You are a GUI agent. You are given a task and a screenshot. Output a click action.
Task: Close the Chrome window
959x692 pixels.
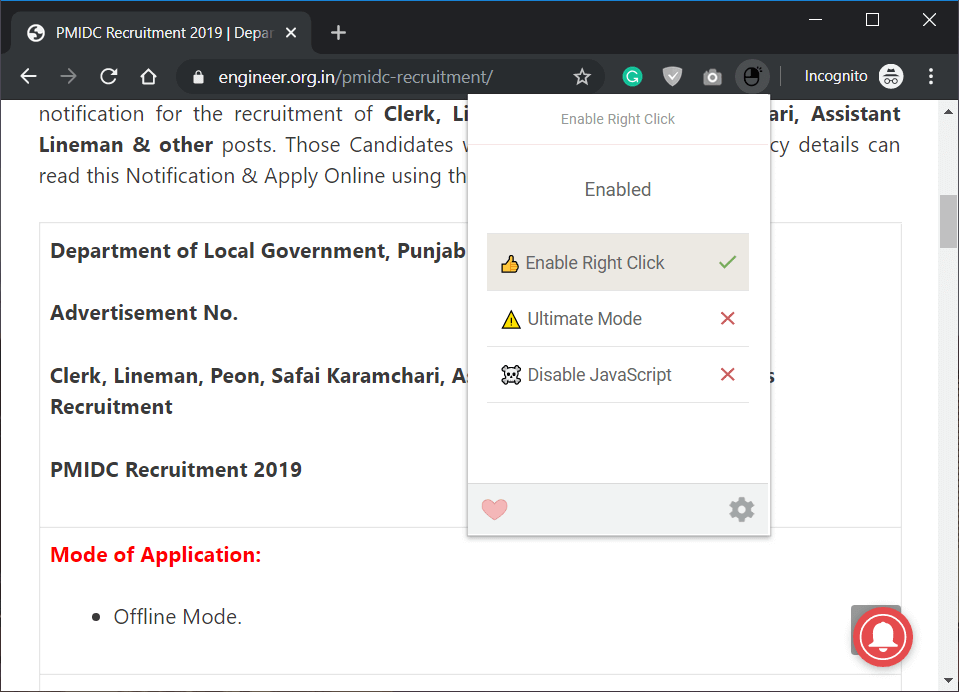click(x=929, y=20)
